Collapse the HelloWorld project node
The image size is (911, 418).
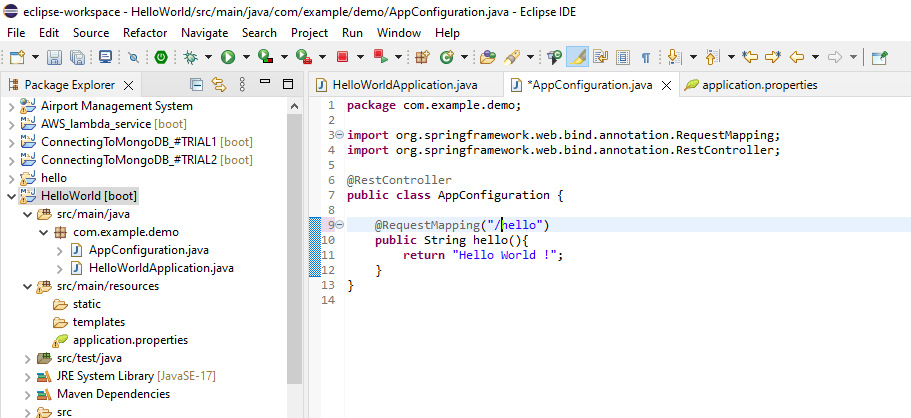tap(10, 196)
